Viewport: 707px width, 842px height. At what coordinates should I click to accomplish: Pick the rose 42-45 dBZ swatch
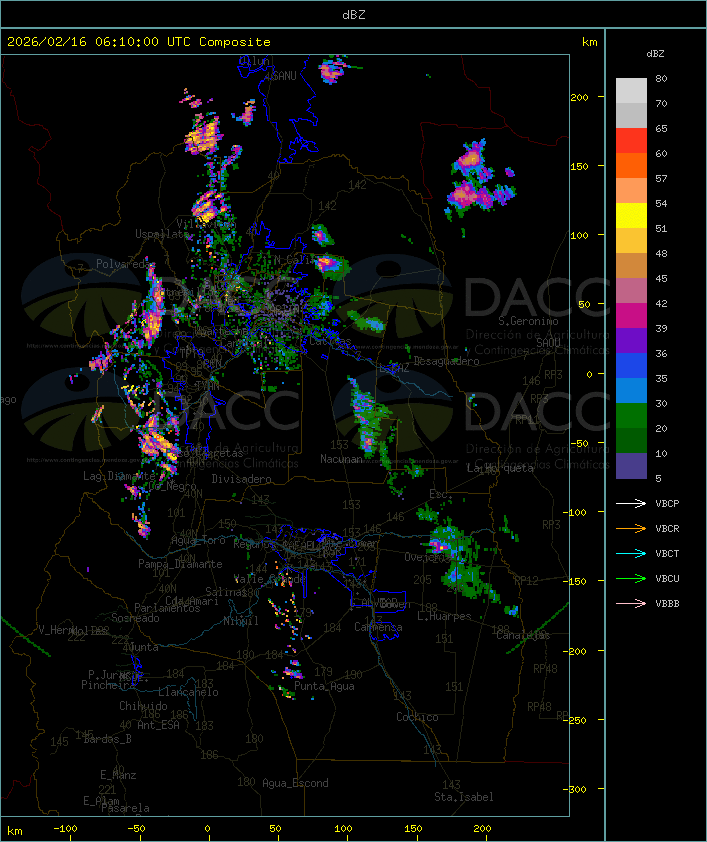pyautogui.click(x=631, y=291)
